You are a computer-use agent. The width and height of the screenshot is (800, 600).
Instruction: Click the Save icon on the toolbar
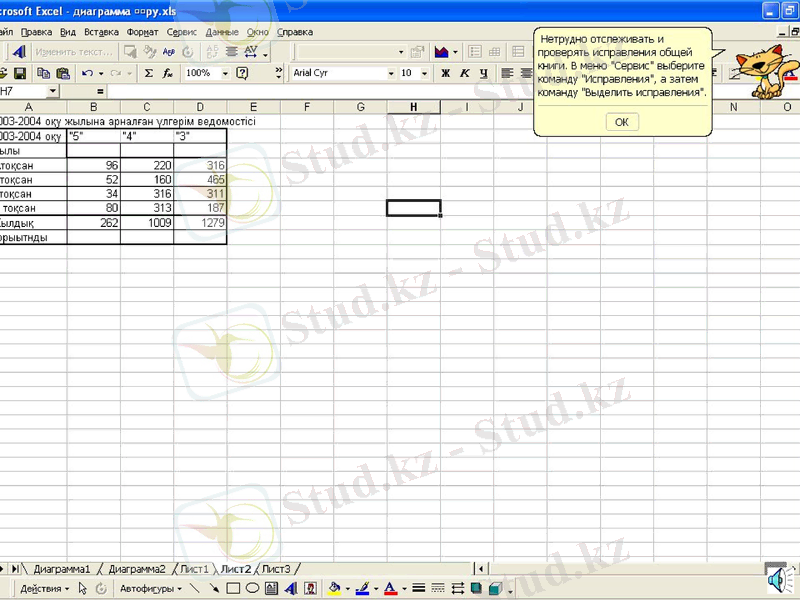click(x=18, y=73)
